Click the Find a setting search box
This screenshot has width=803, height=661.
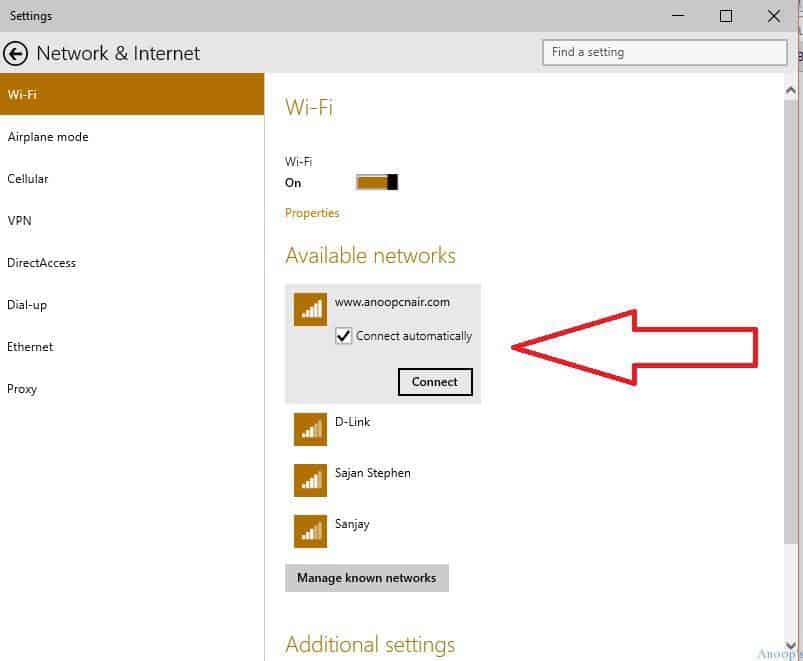pyautogui.click(x=664, y=52)
